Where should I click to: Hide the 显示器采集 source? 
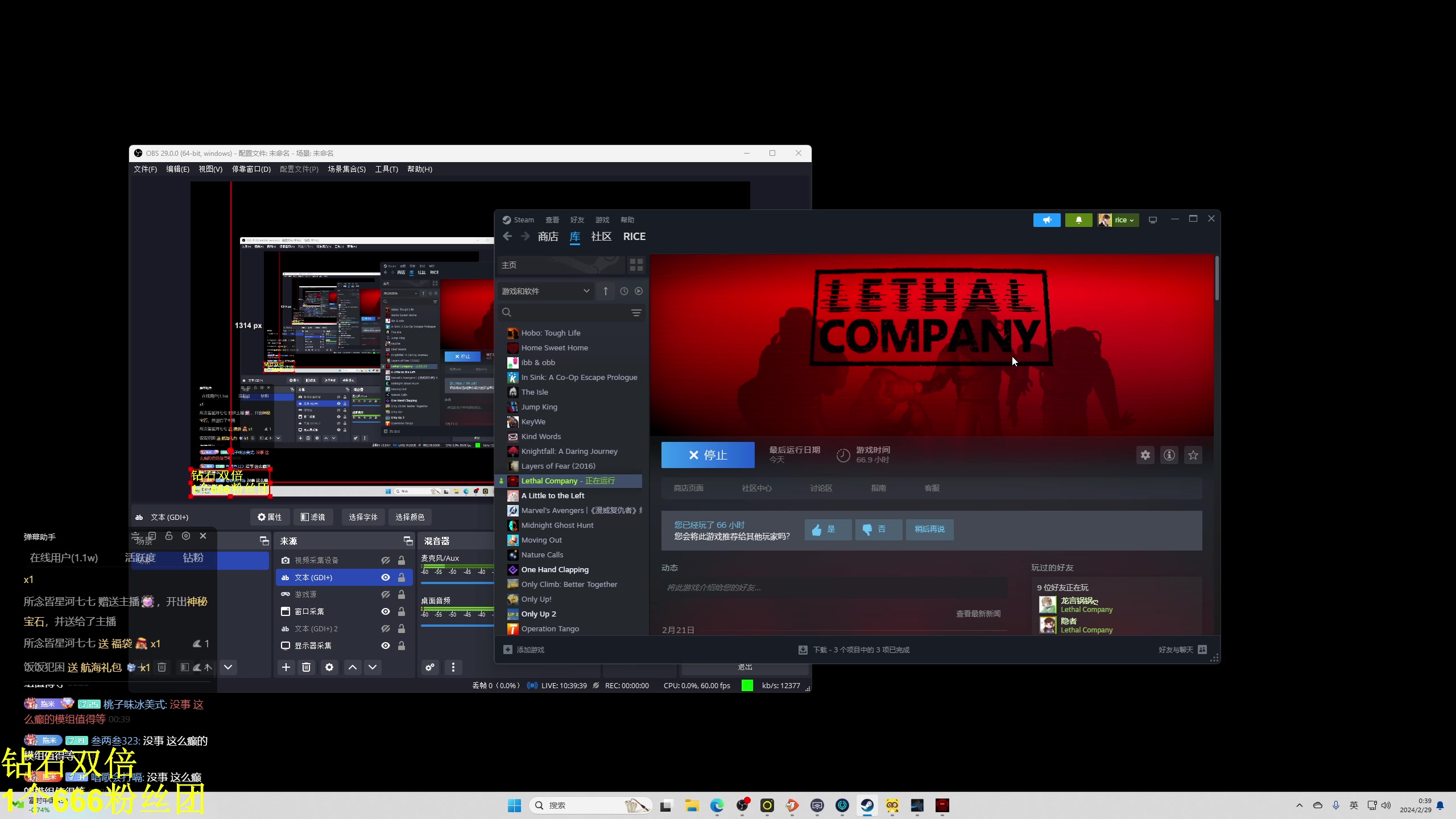(386, 646)
